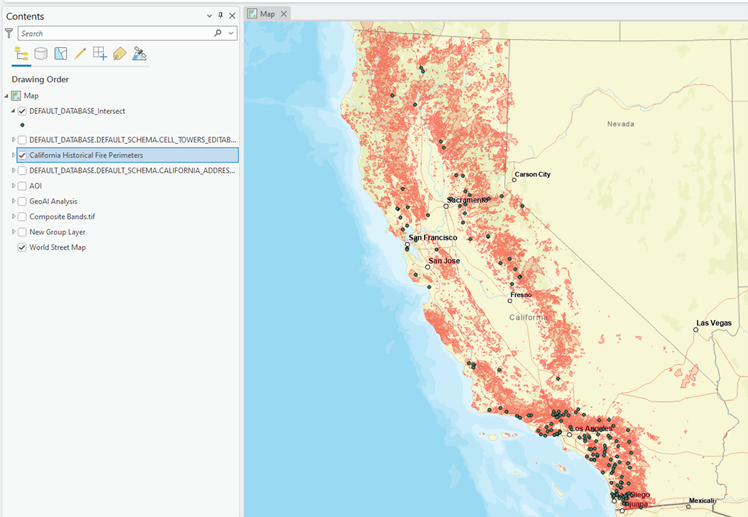The width and height of the screenshot is (748, 517).
Task: Collapse DEFAULT_DATABASE_Intersect layer legend
Action: (x=13, y=111)
